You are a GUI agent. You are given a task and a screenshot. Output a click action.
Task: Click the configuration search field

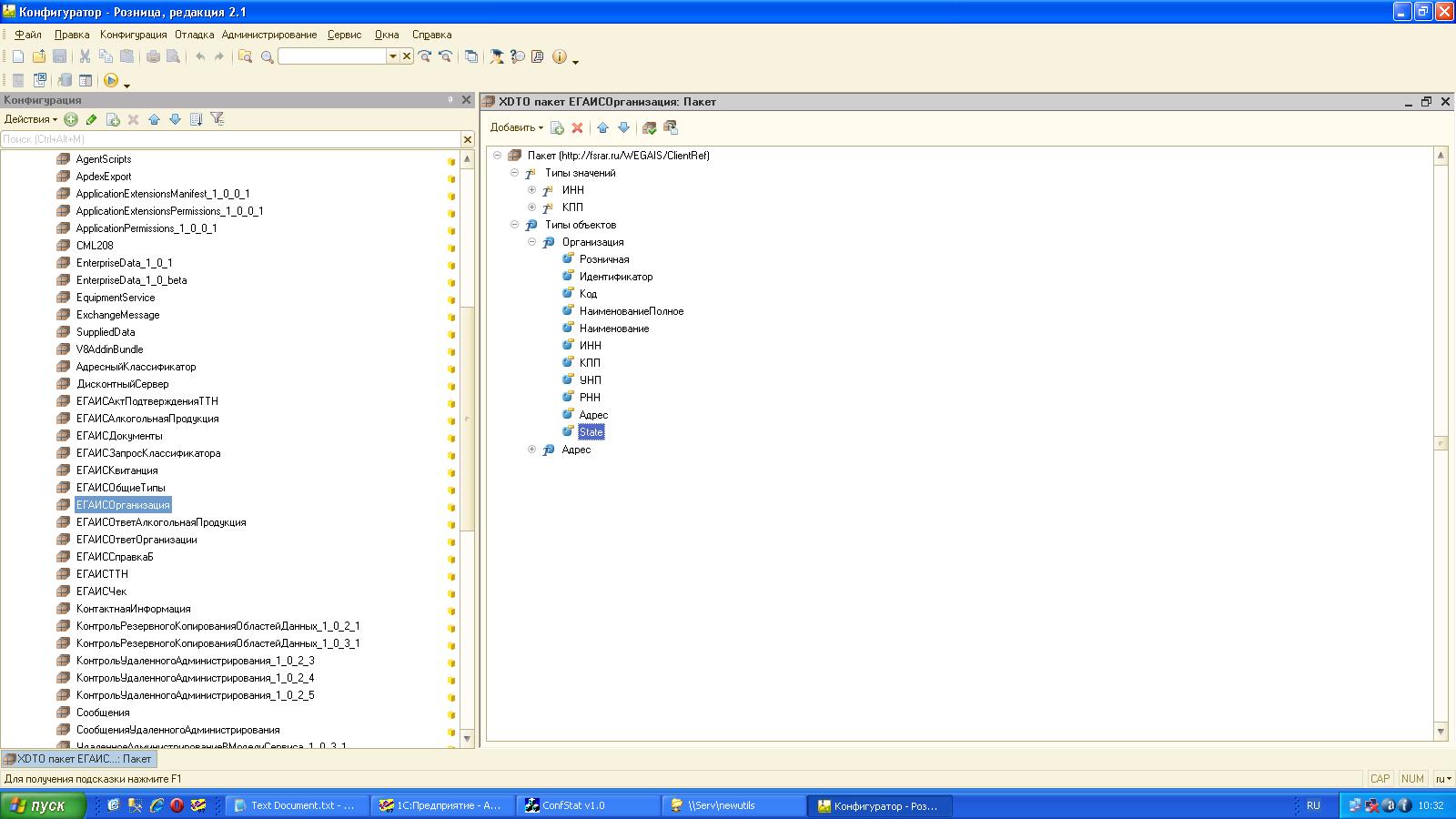coord(229,139)
